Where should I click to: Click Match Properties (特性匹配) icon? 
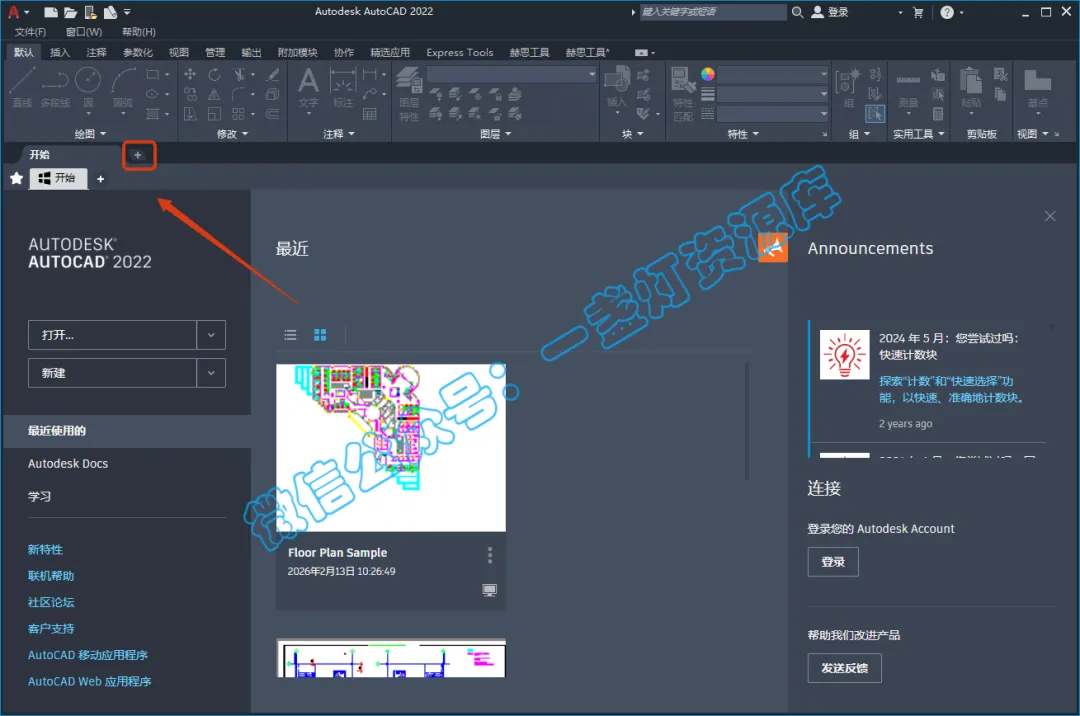point(683,94)
